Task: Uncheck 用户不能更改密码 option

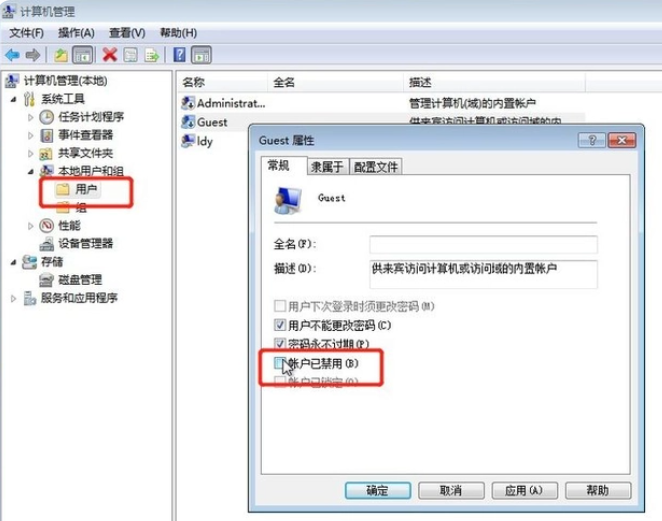Action: (x=279, y=325)
